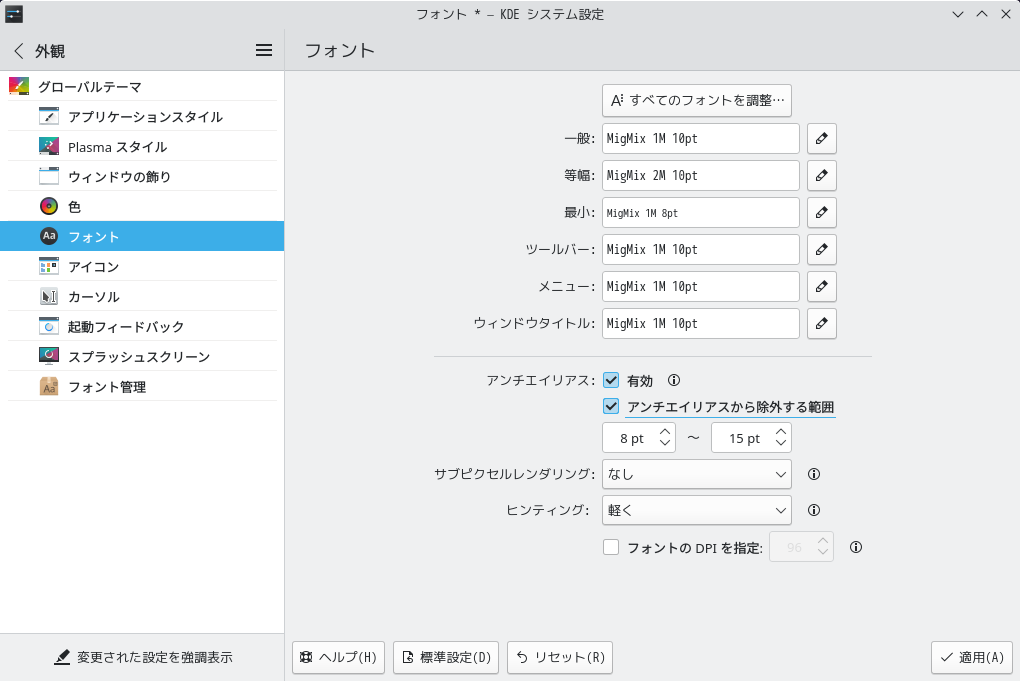Increase the 8 pt minimum range spinner

[x=666, y=432]
